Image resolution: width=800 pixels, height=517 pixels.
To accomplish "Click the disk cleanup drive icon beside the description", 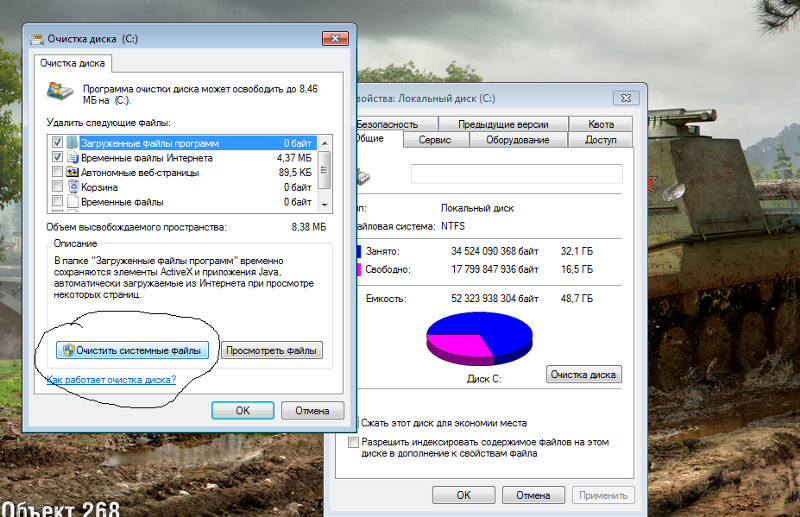I will click(60, 91).
